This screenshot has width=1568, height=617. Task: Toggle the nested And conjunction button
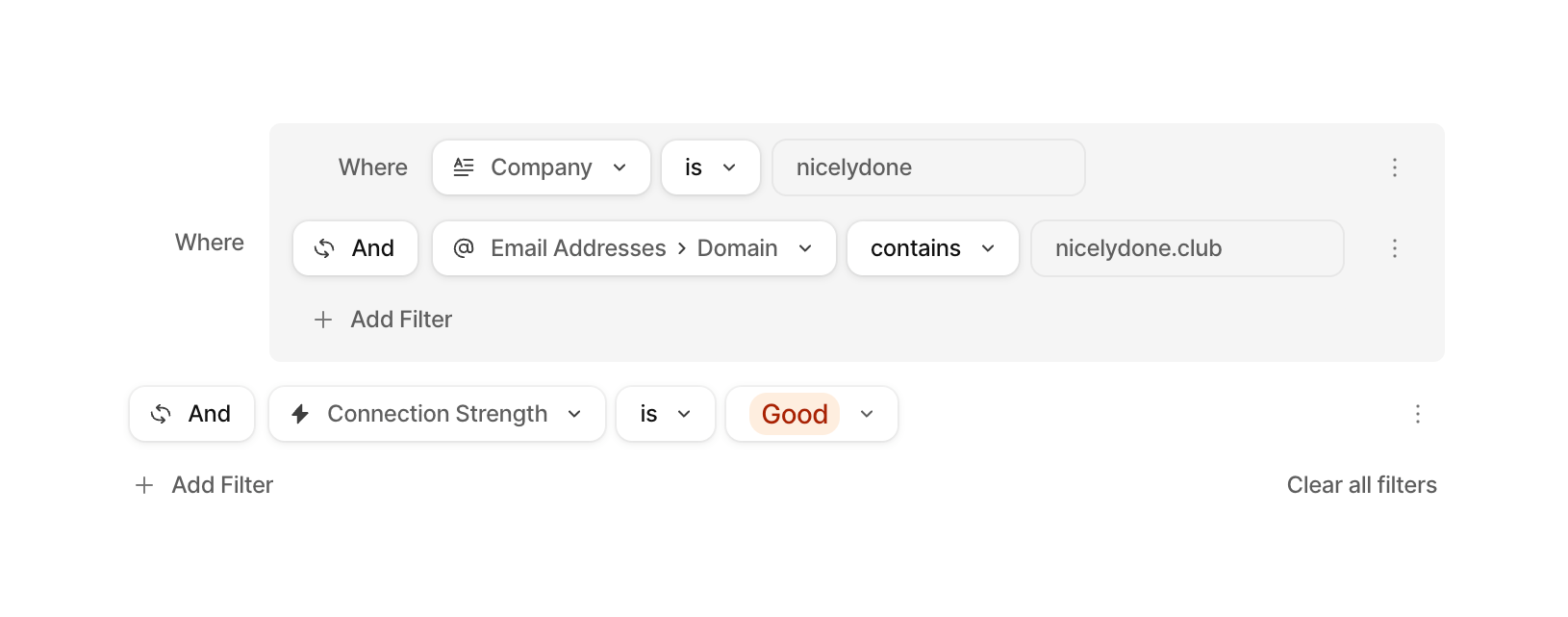tap(355, 248)
